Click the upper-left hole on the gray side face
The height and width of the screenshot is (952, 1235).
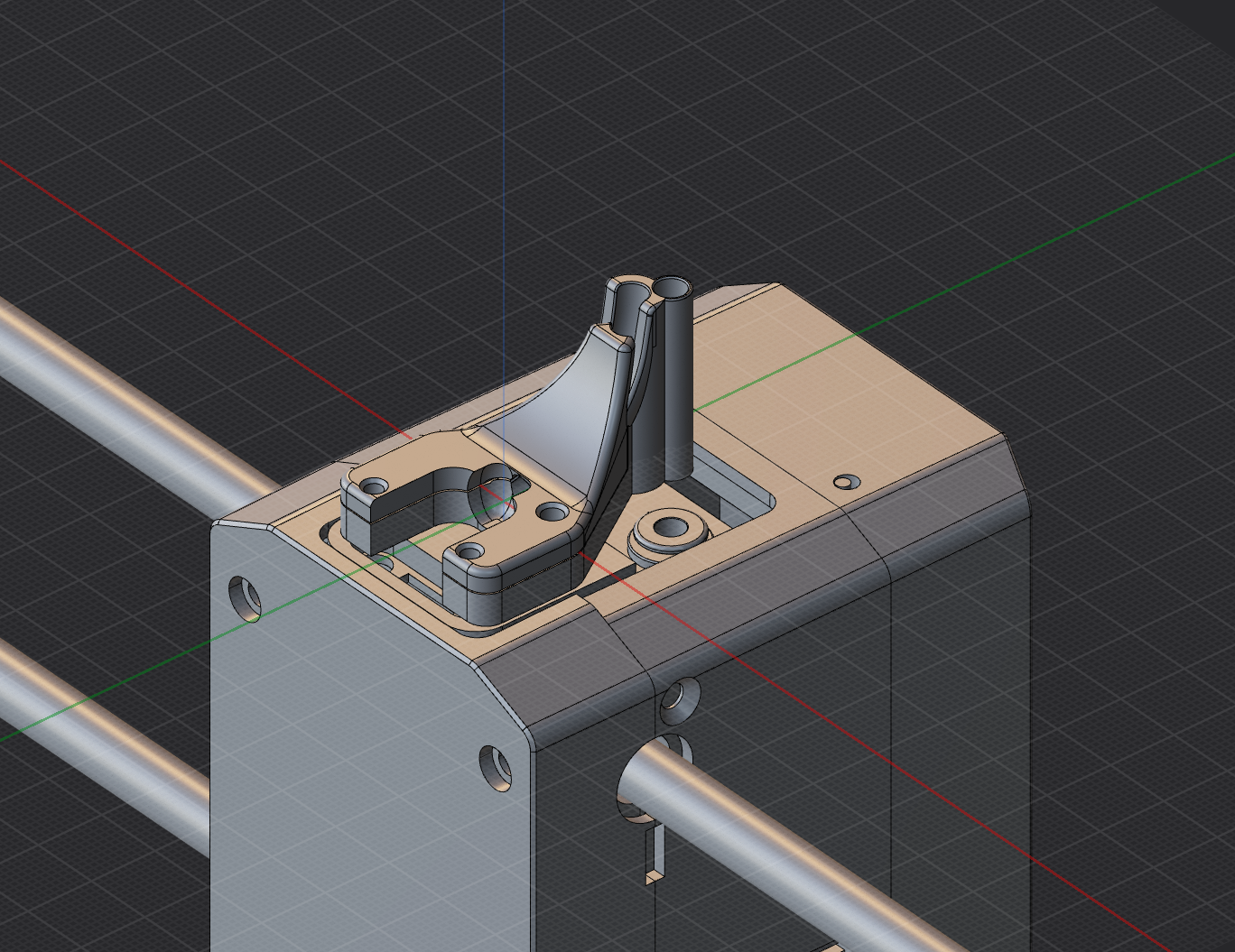coord(244,598)
